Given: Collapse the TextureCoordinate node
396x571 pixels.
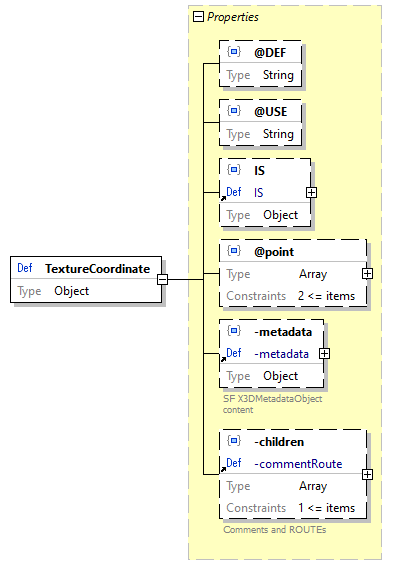Looking at the screenshot, I should point(162,279).
